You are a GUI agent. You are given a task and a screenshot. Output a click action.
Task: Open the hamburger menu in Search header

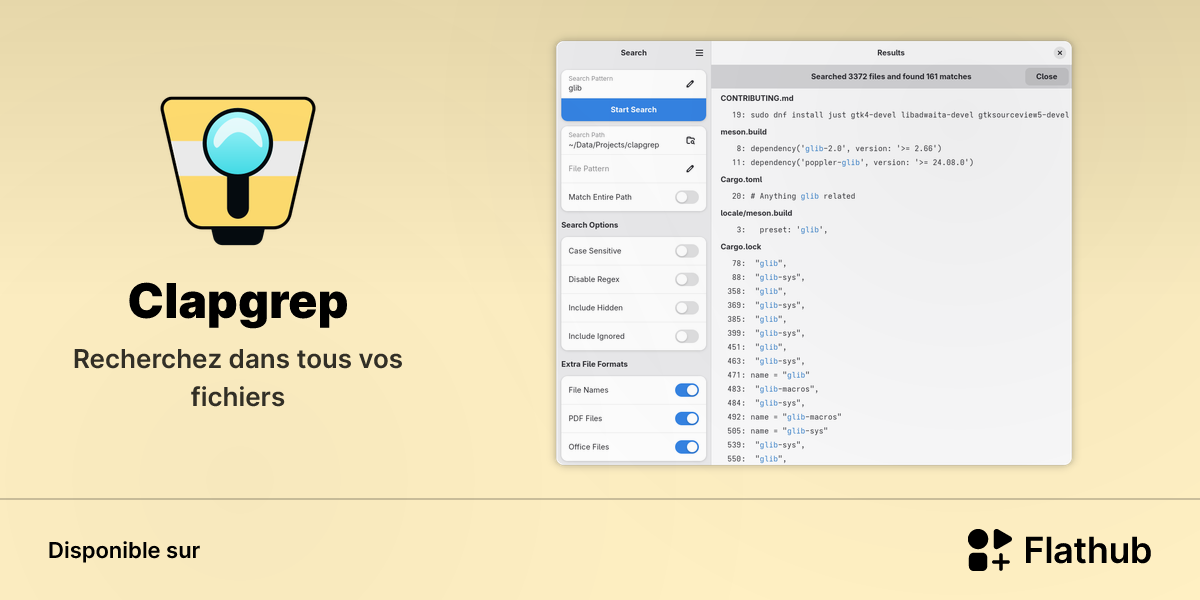pos(699,53)
